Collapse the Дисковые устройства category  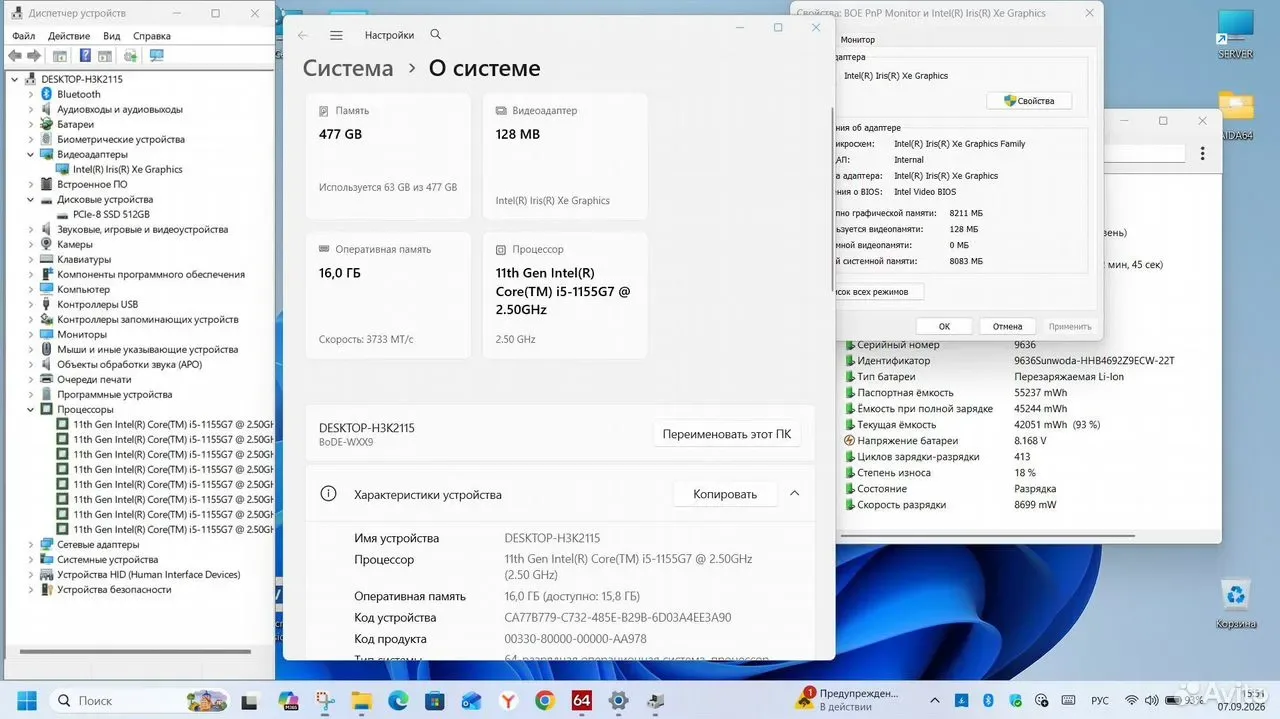[31, 199]
